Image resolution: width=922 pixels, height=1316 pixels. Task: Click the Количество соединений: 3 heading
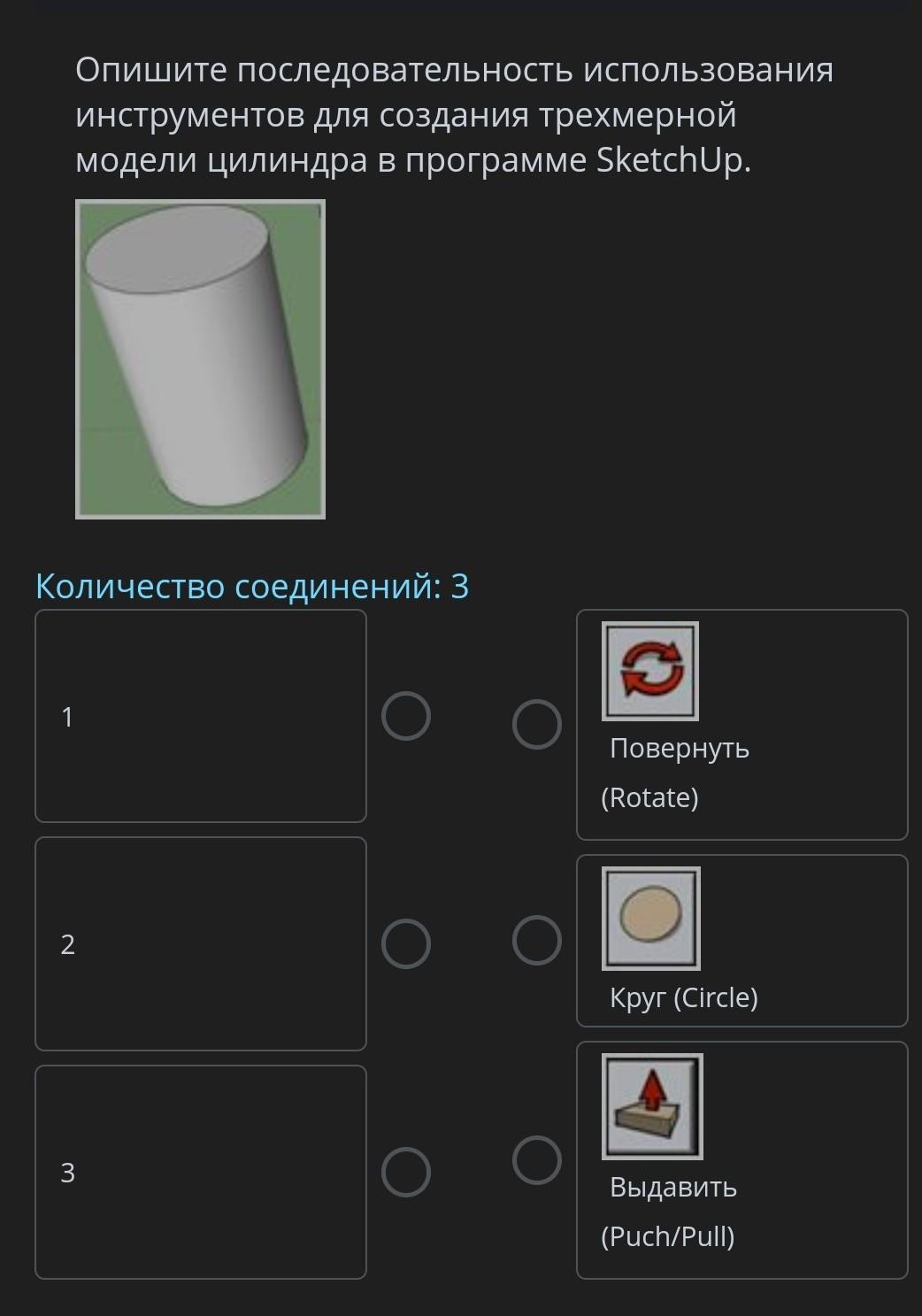tap(252, 586)
